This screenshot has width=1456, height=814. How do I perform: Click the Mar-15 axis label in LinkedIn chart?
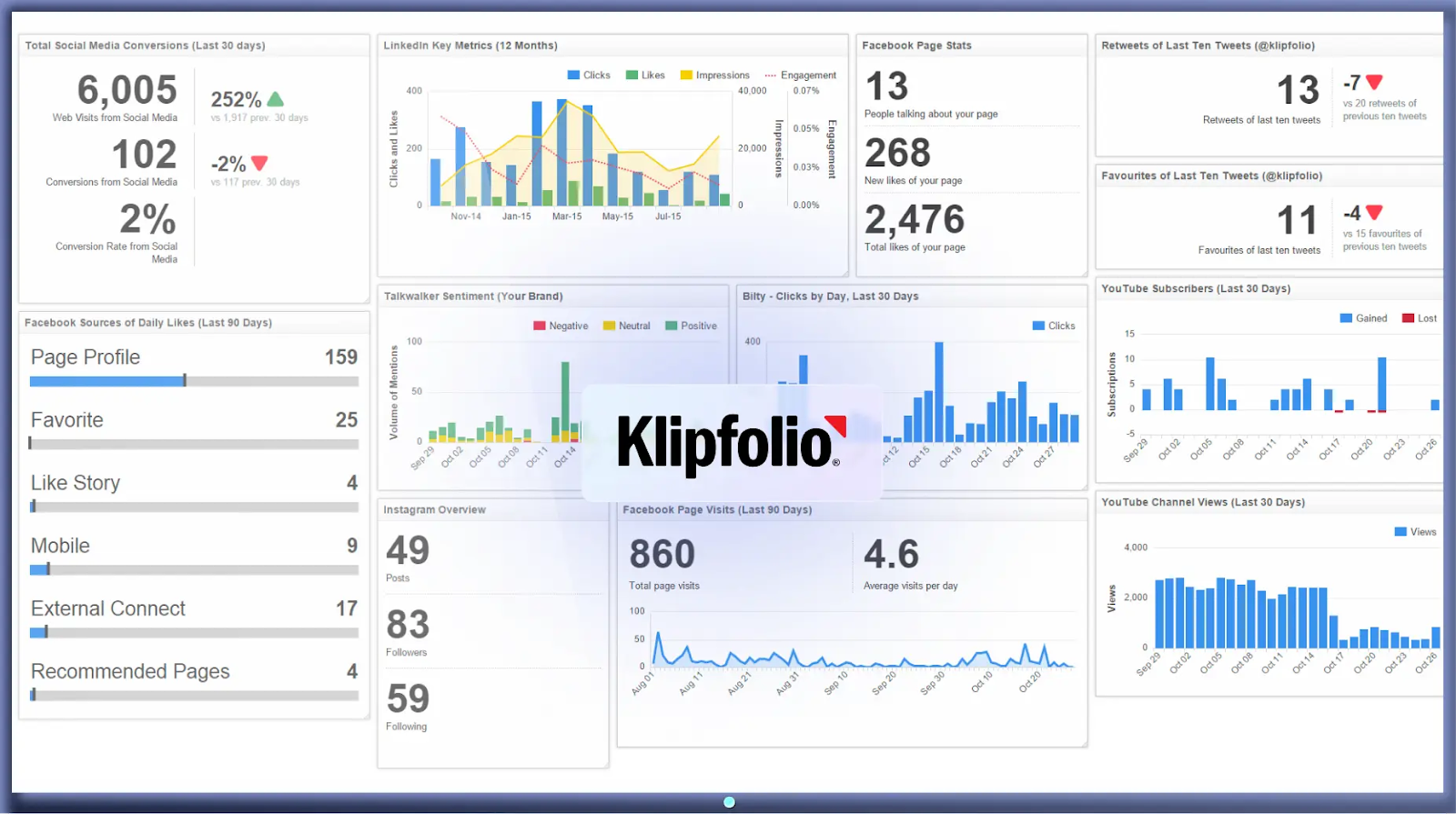[567, 216]
